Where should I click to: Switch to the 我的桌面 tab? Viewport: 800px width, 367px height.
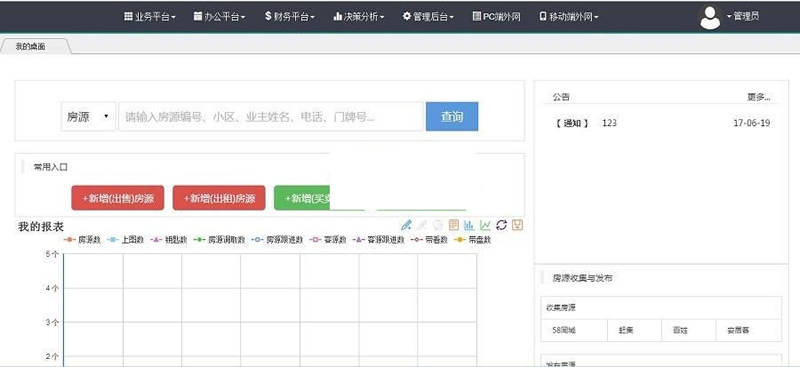(31, 46)
